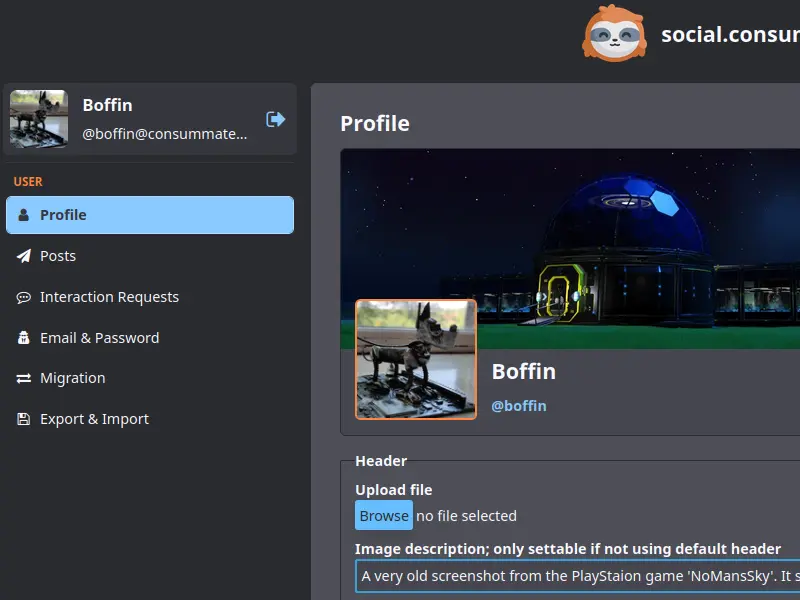Screen dimensions: 800x600
Task: Click the social.consum… site title
Action: pyautogui.click(x=729, y=35)
